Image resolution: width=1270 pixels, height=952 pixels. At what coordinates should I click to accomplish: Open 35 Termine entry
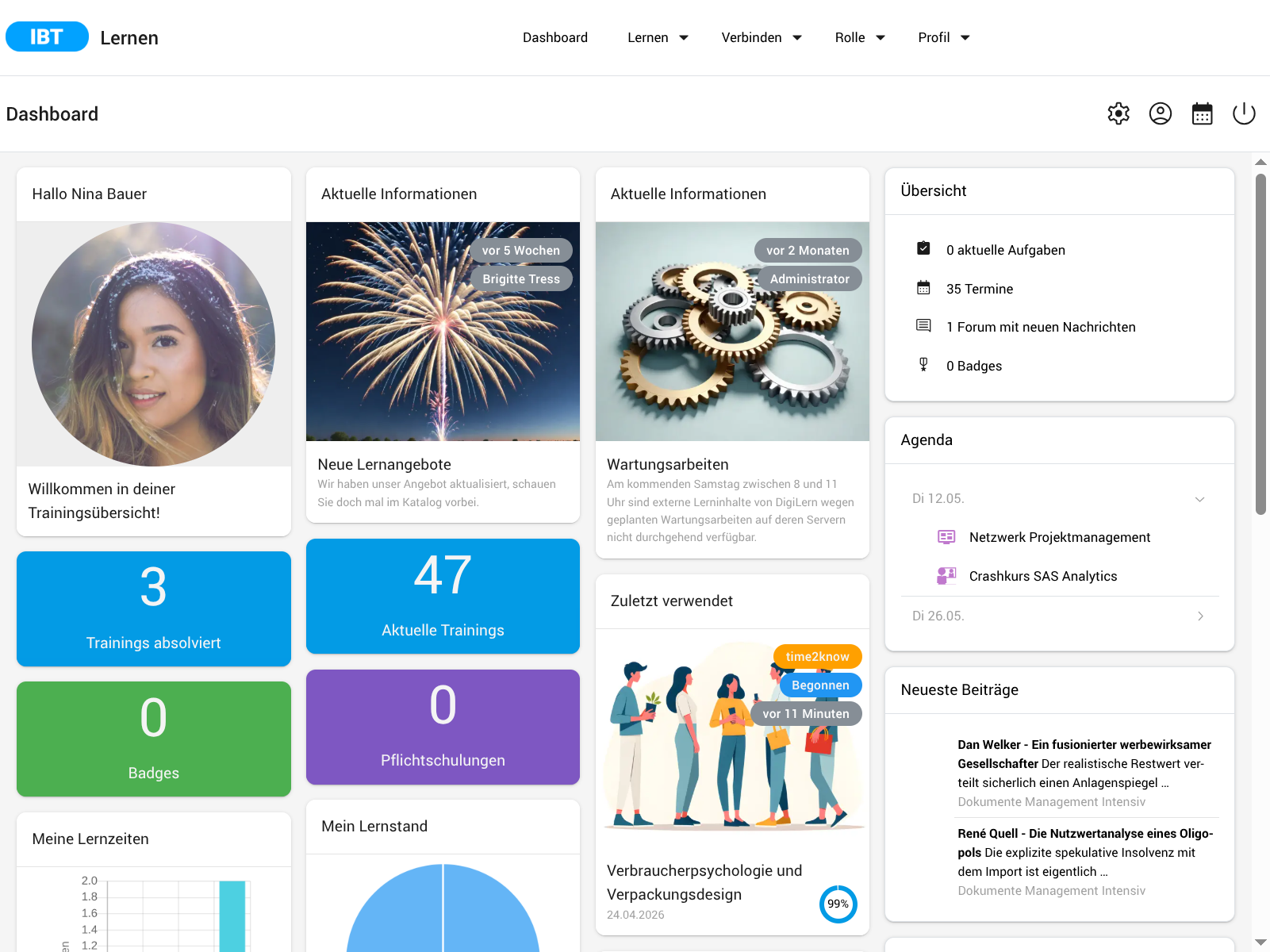pyautogui.click(x=979, y=289)
